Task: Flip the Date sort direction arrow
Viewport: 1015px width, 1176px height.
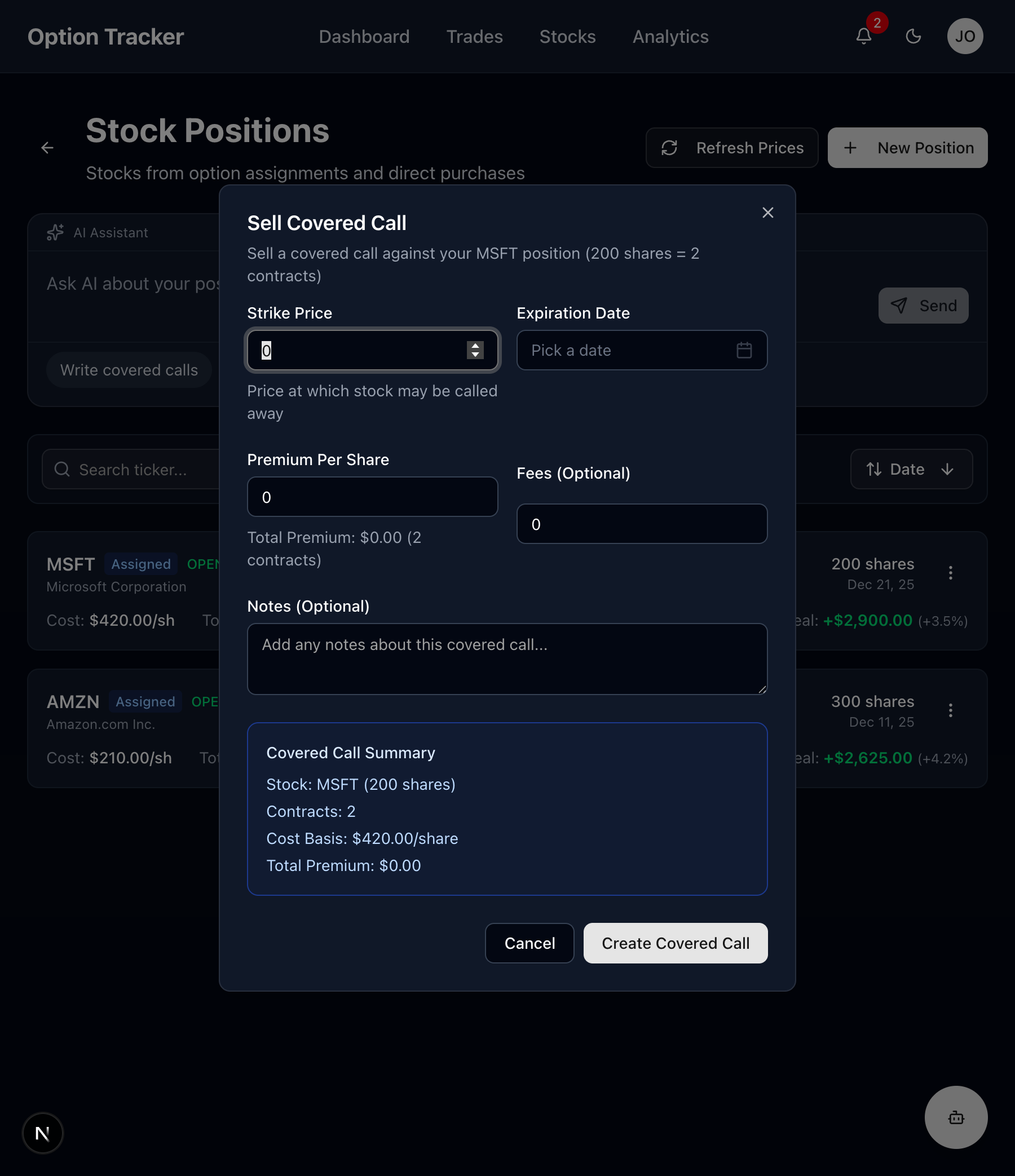Action: point(947,470)
